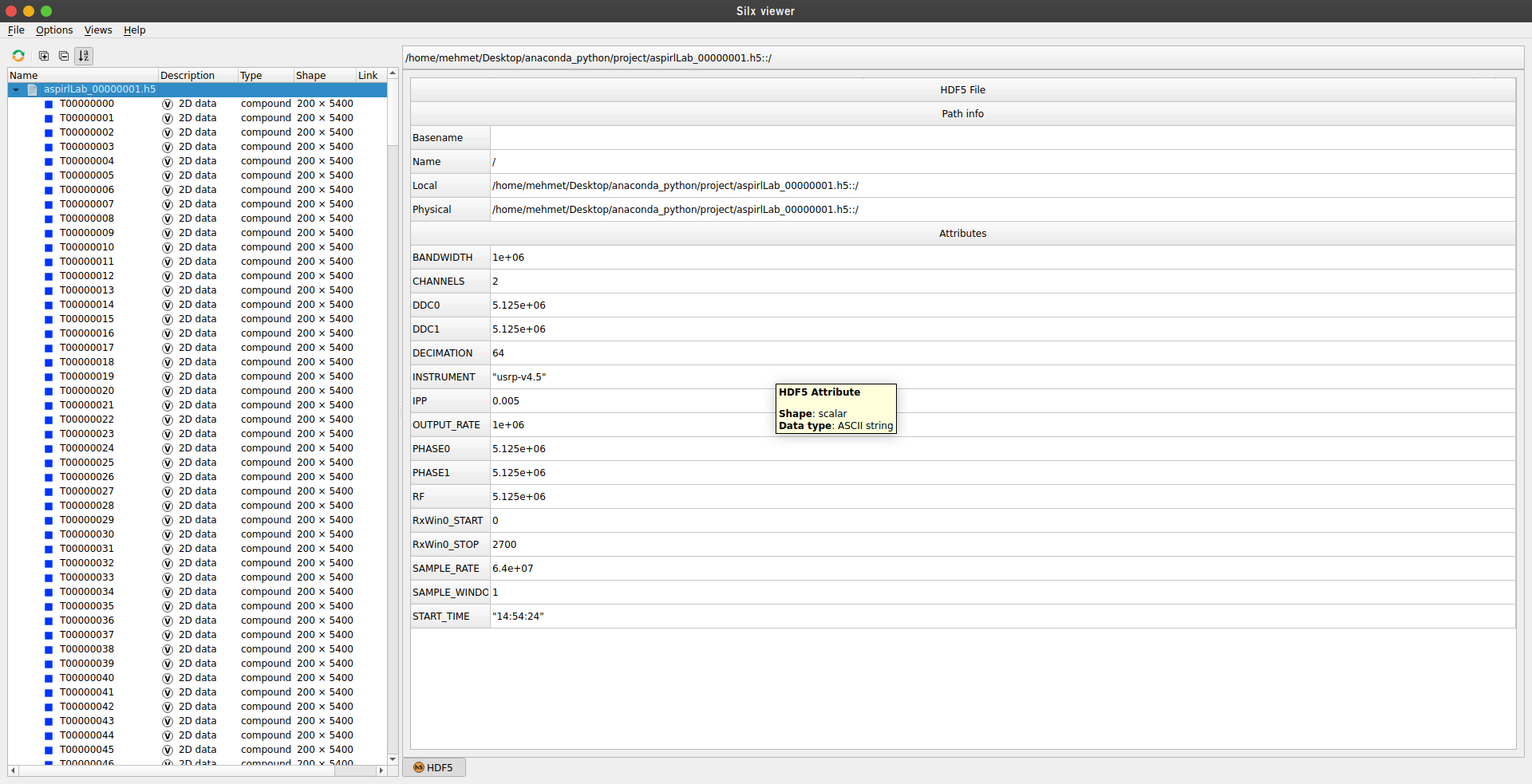
Task: Collapse the aspirlLab_00000001.h5 tree arrow
Action: tap(16, 89)
